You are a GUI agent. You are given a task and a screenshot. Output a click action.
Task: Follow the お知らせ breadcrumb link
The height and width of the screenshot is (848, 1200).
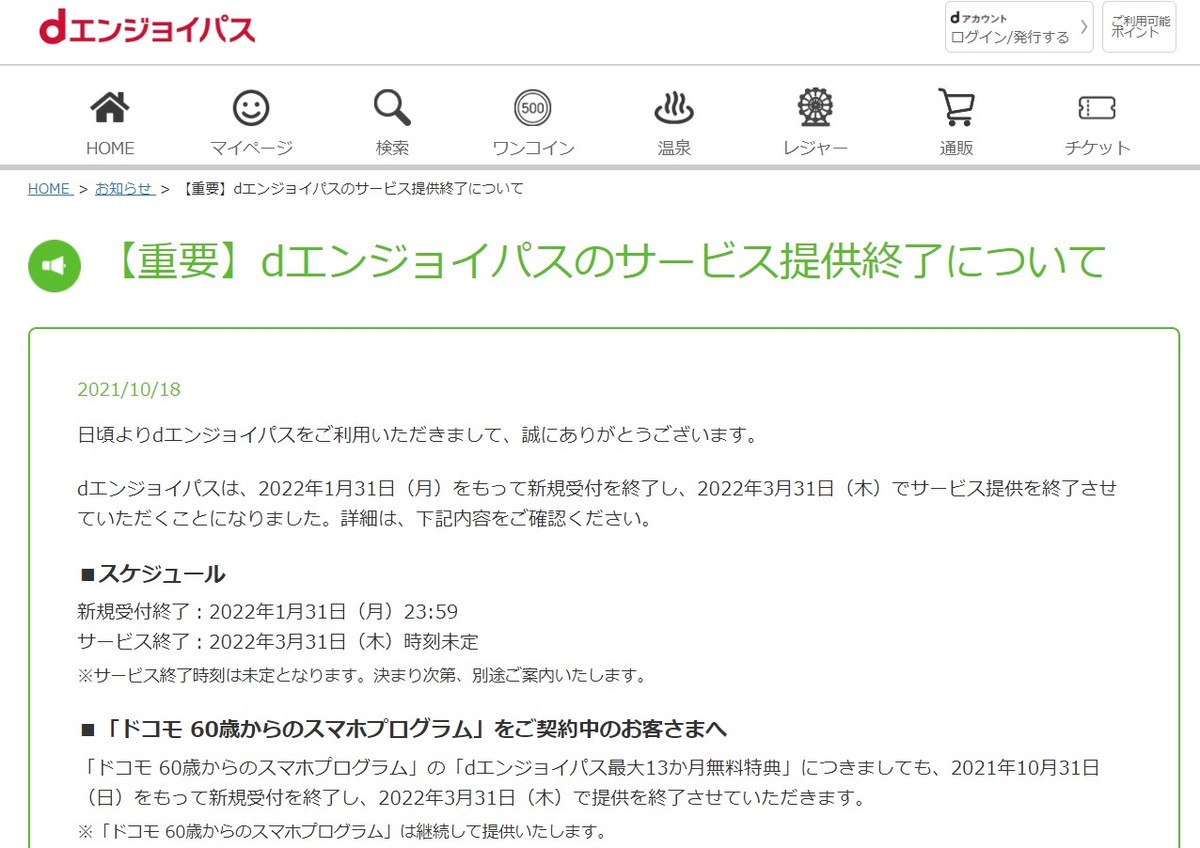click(x=125, y=189)
